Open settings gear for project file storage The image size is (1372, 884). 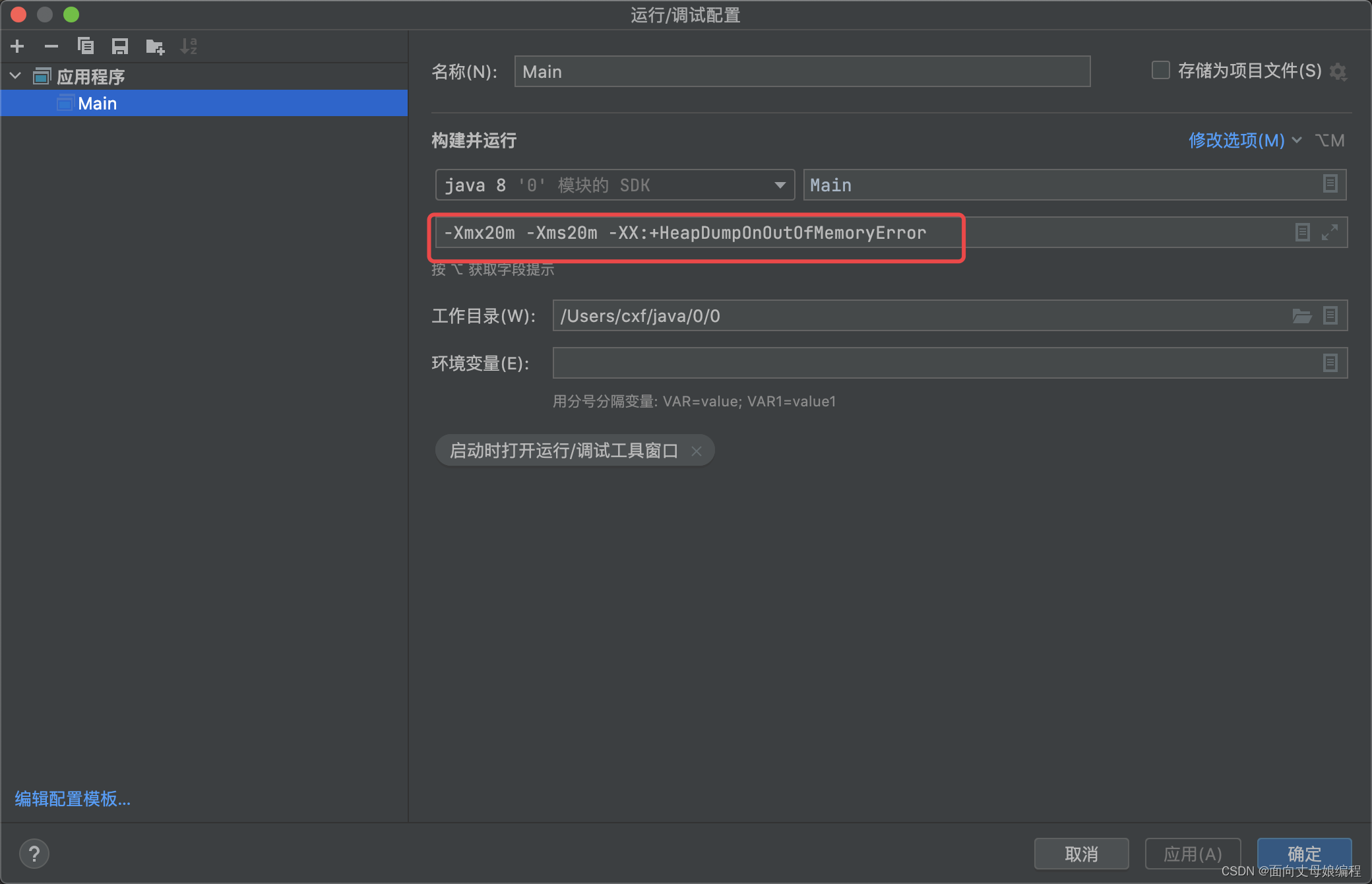point(1338,71)
